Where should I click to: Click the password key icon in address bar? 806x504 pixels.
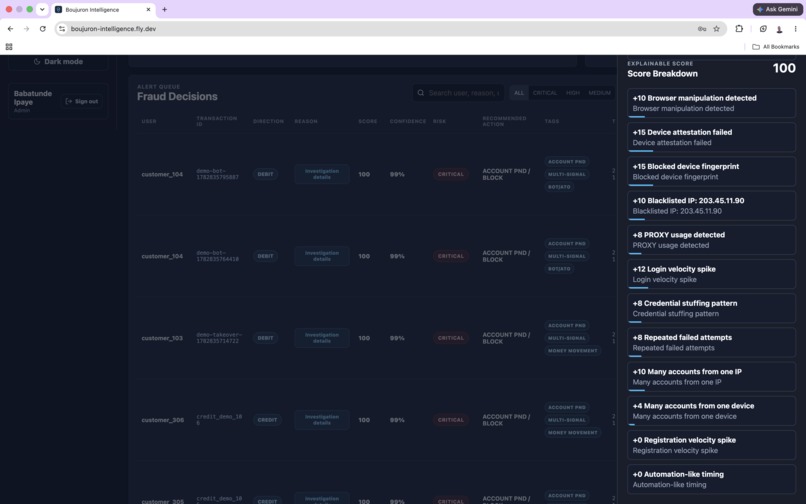point(702,29)
